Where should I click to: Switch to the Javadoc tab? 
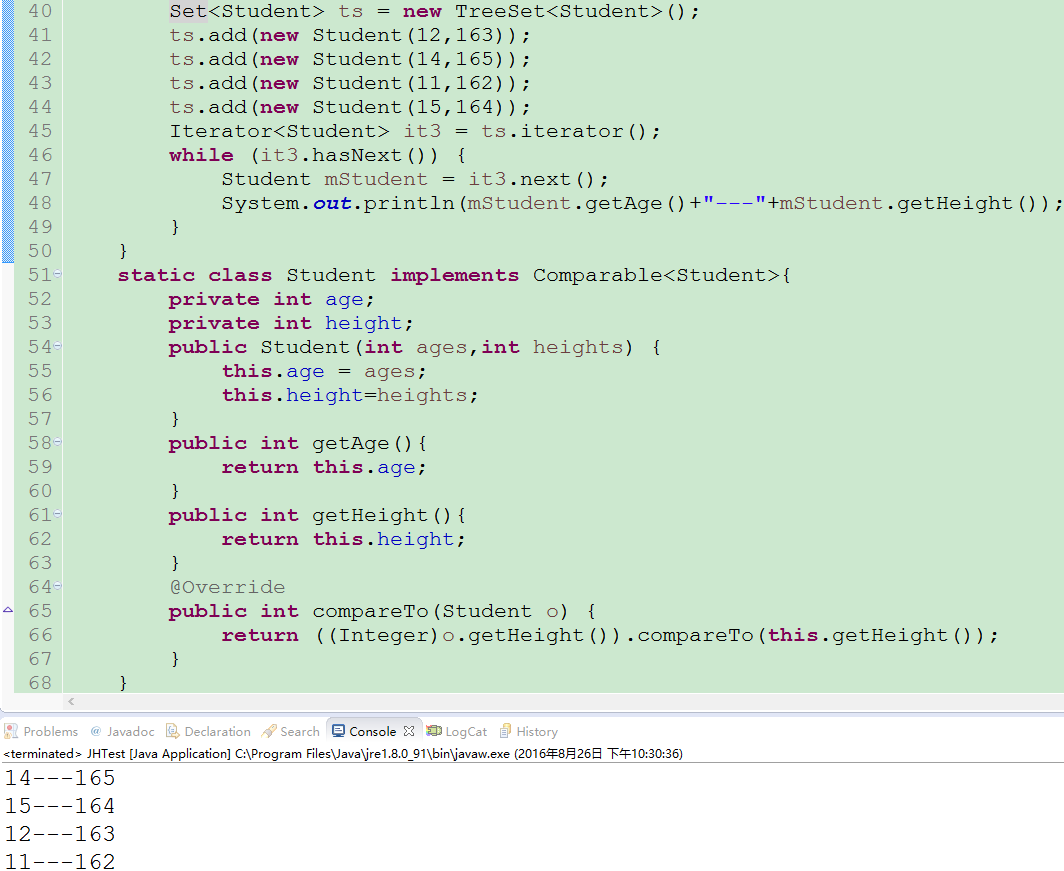122,731
